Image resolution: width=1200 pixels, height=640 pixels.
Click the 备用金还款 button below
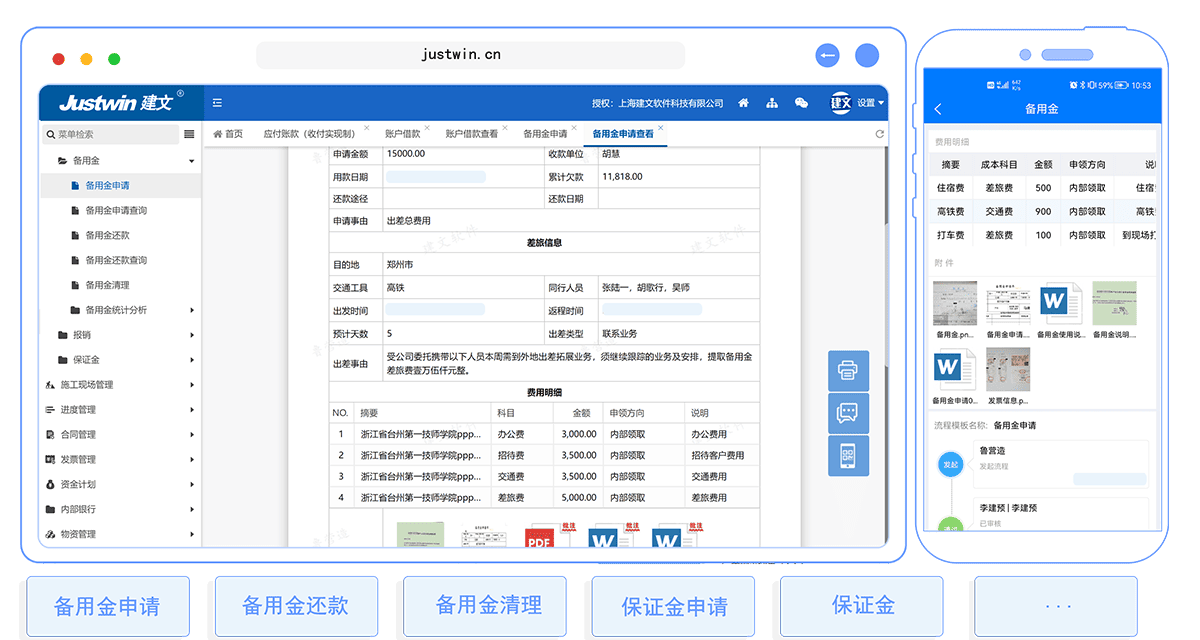click(x=295, y=605)
